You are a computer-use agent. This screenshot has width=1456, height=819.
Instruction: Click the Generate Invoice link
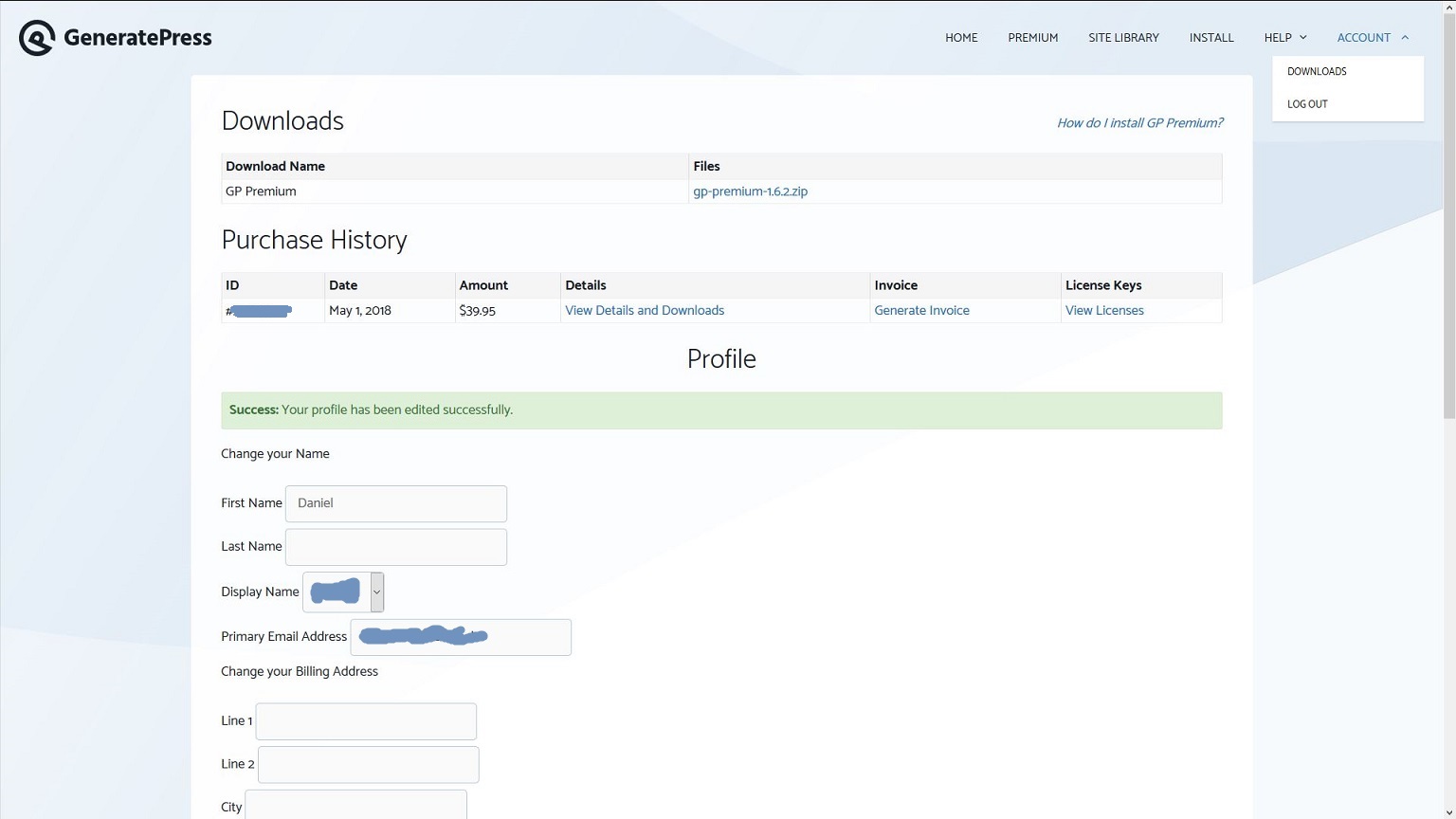tap(921, 311)
